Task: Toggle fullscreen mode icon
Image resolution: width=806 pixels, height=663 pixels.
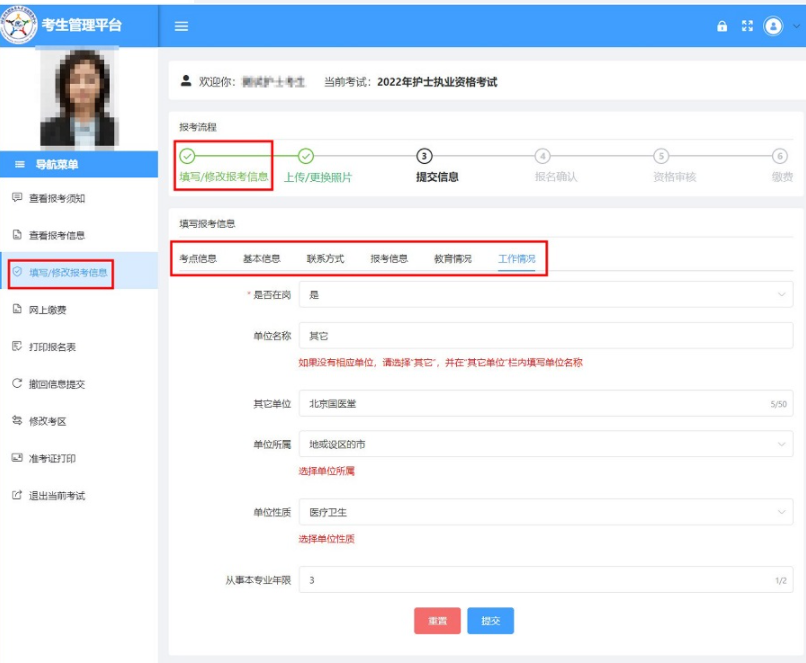Action: [747, 26]
